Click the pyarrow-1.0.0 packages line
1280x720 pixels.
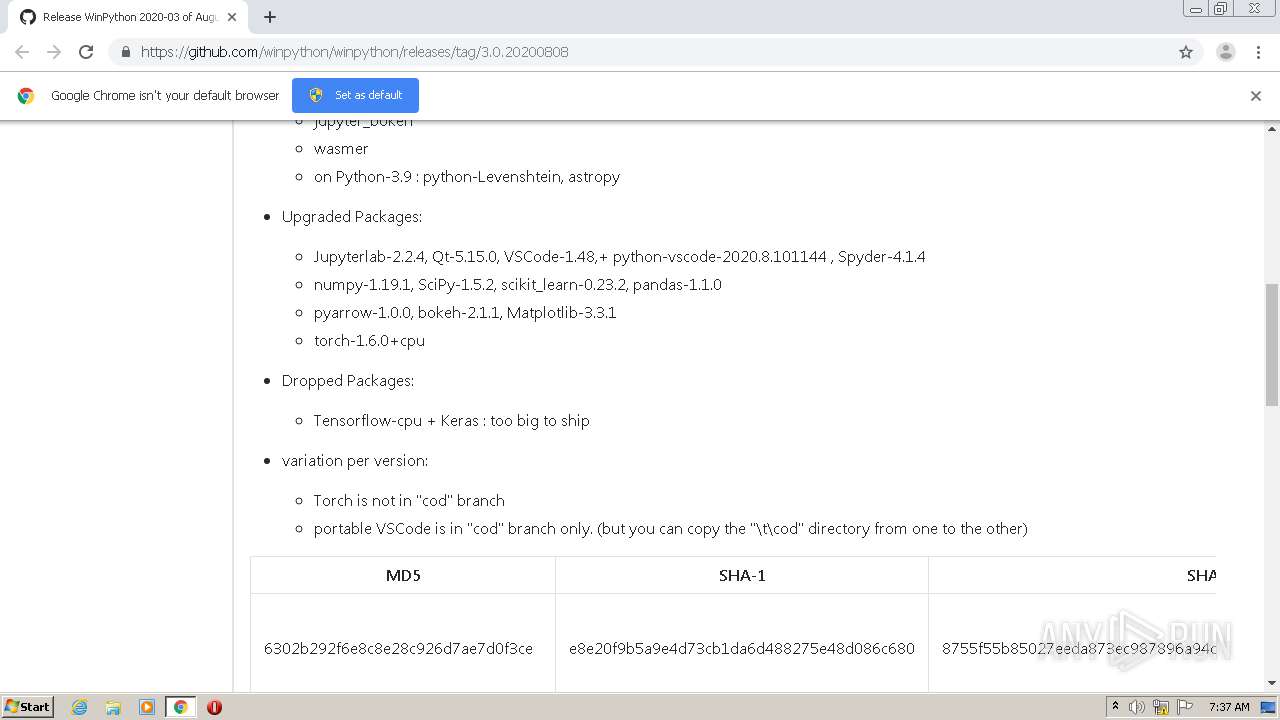465,312
